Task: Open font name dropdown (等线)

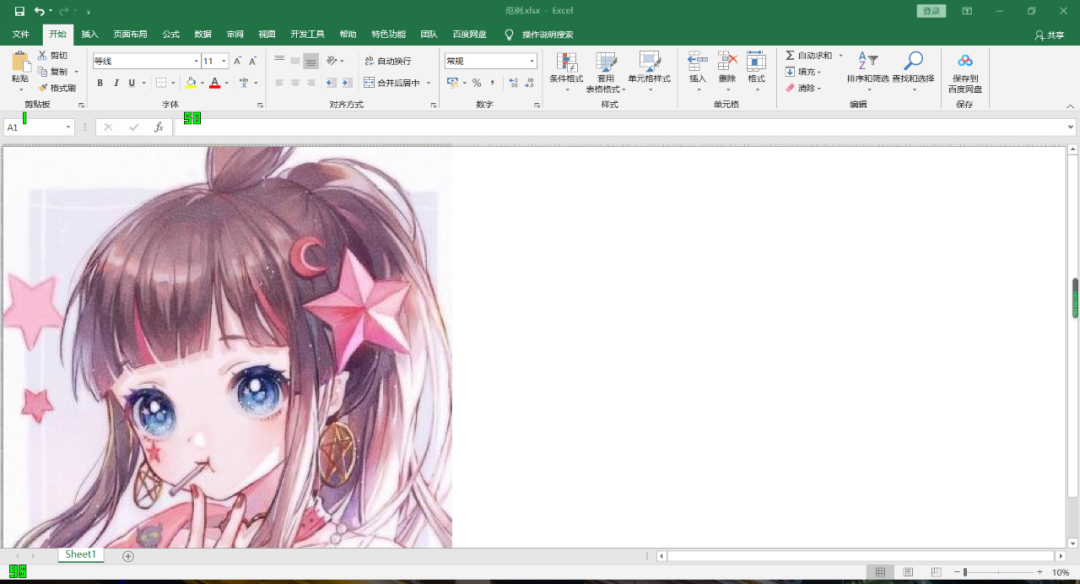Action: point(196,61)
